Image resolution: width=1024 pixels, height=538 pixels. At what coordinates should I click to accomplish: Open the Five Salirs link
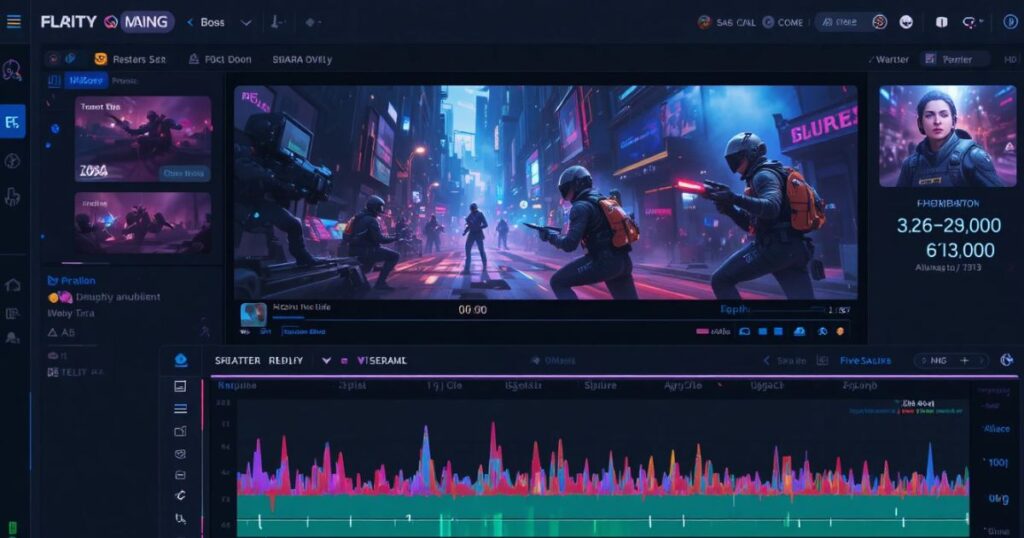[x=865, y=360]
